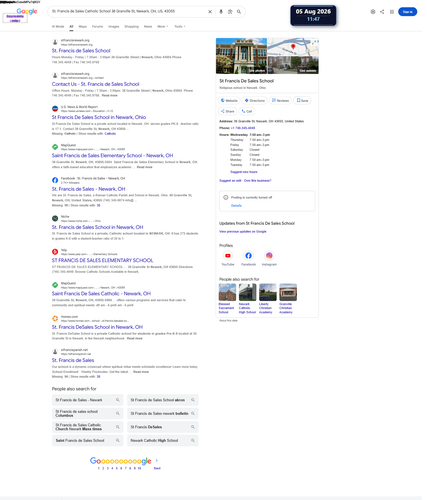427x500 pixels.
Task: Open U.S. News St Francis De Sales result
Action: (100, 118)
